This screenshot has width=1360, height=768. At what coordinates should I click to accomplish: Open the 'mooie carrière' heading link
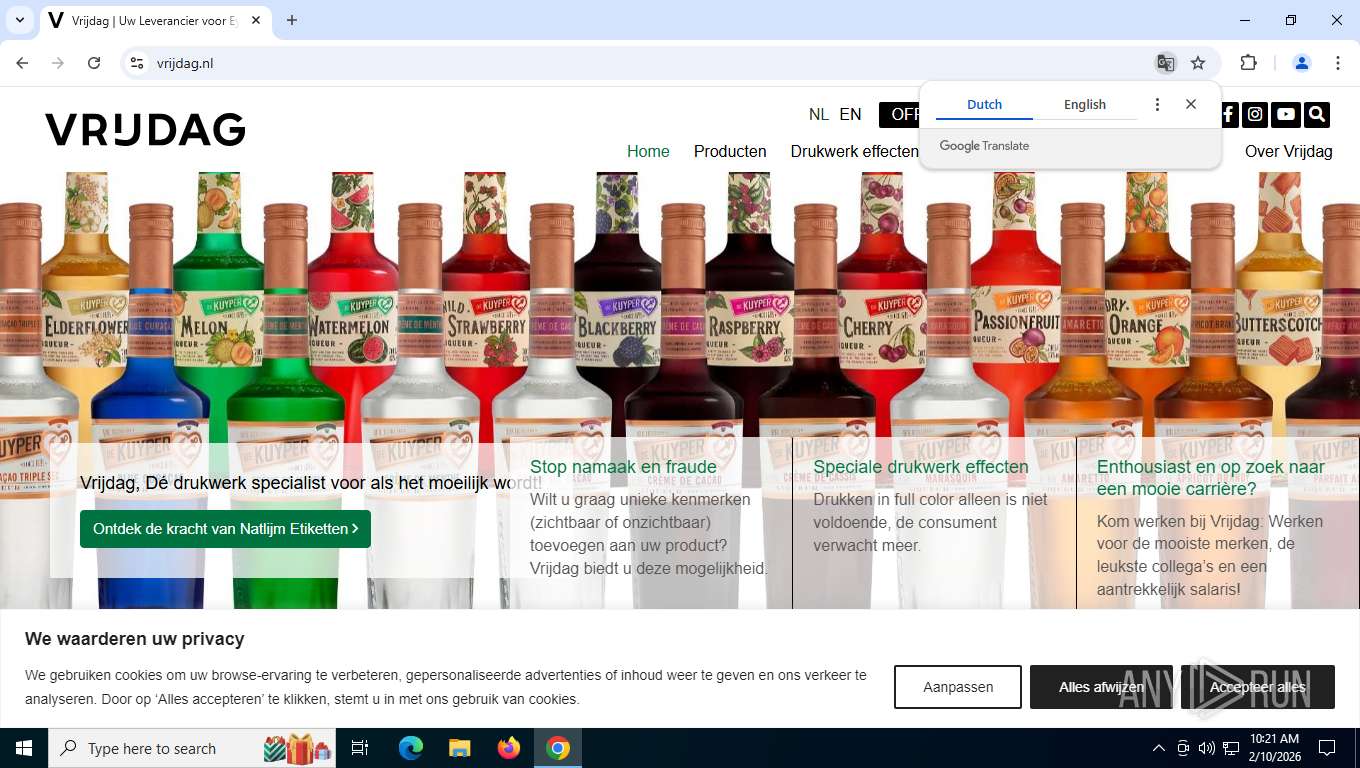pyautogui.click(x=1210, y=478)
